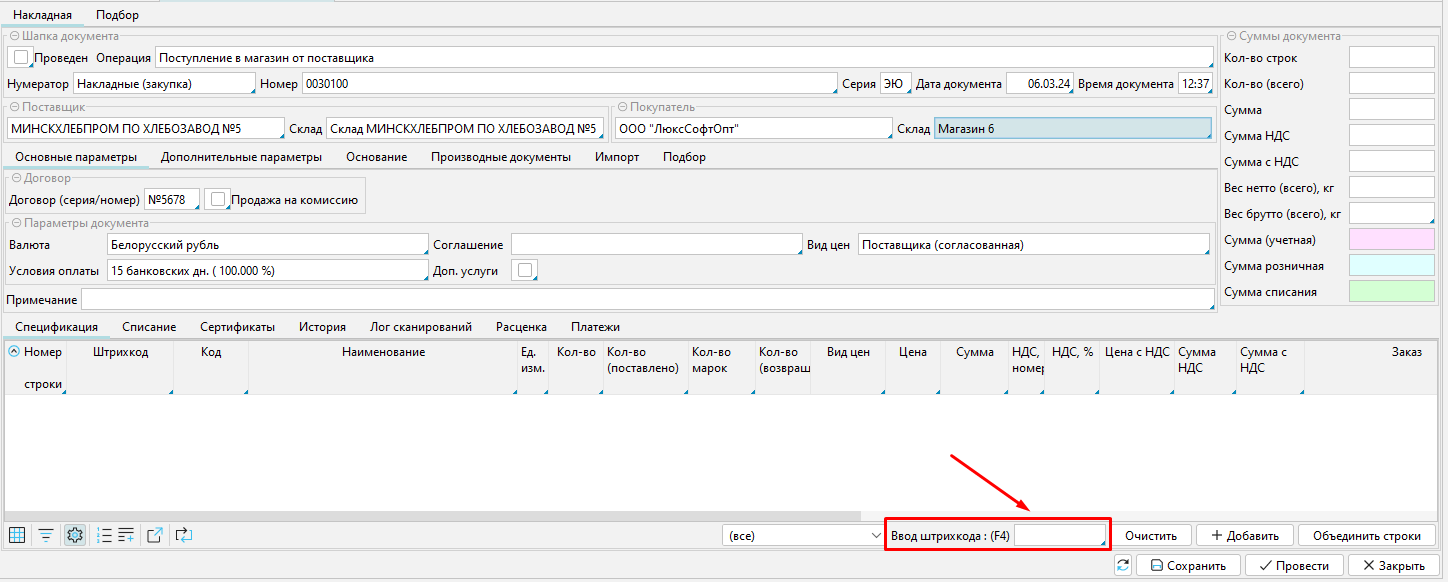Screen dimensions: 1448x582
Task: Click the Ввод штрихкода input field
Action: coord(1060,535)
